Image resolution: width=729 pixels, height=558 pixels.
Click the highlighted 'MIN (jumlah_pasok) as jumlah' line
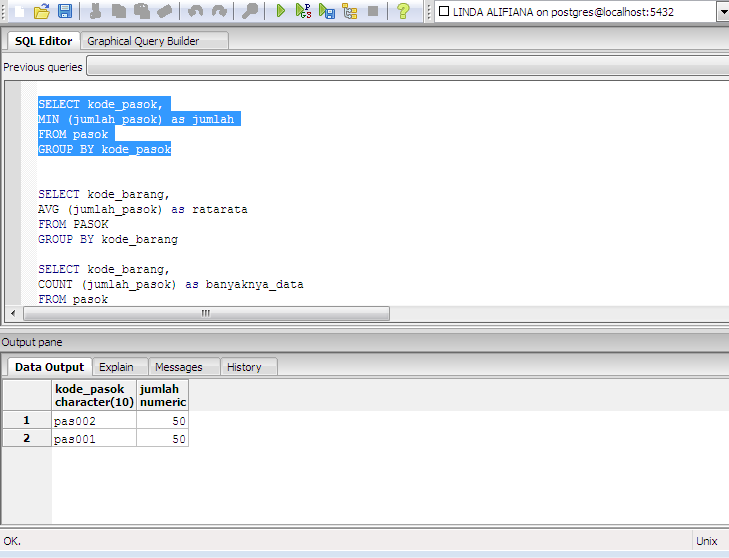pyautogui.click(x=136, y=119)
